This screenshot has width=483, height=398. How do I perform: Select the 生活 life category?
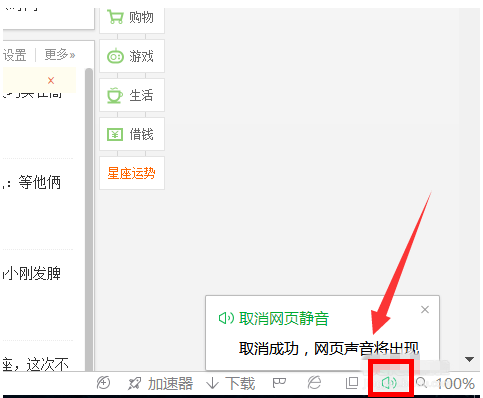click(x=132, y=95)
